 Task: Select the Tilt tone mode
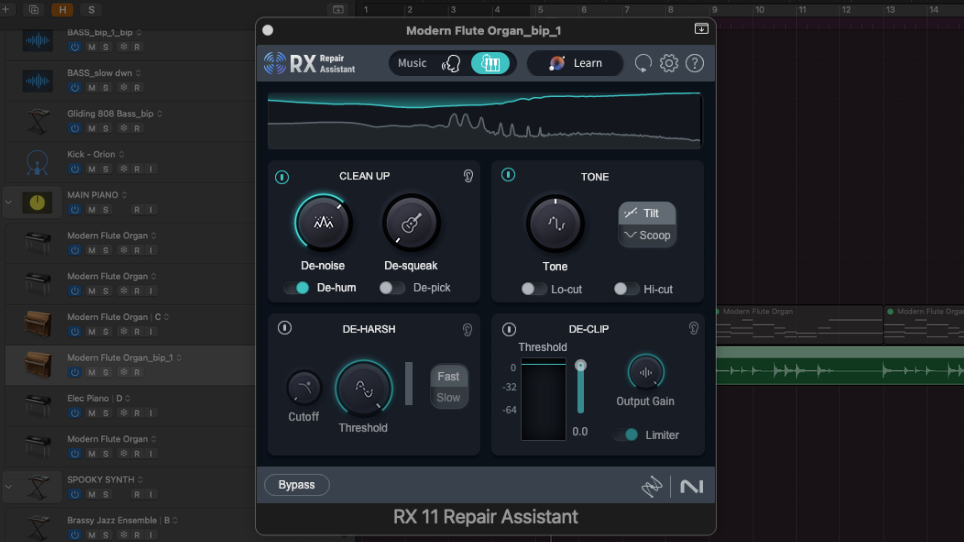coord(647,213)
